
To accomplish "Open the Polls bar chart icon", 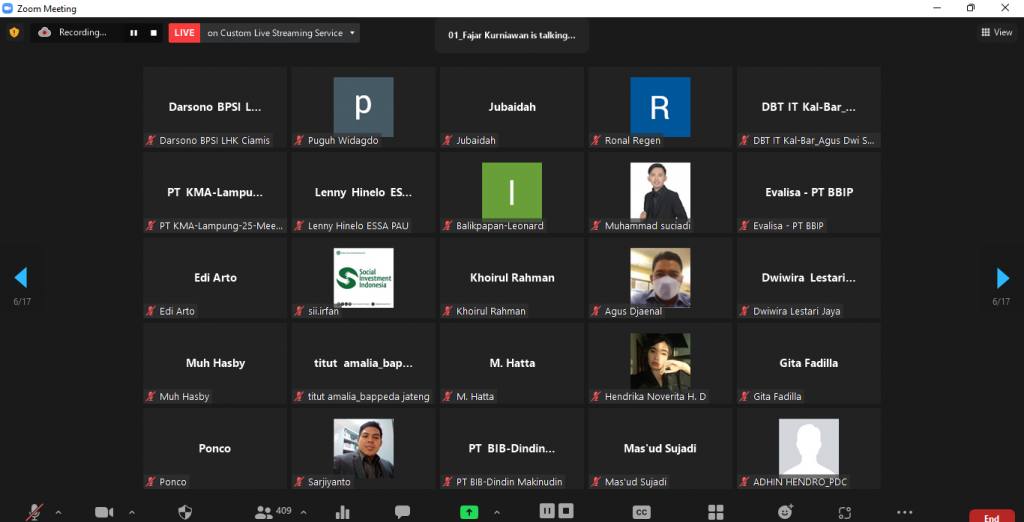I will pyautogui.click(x=343, y=512).
